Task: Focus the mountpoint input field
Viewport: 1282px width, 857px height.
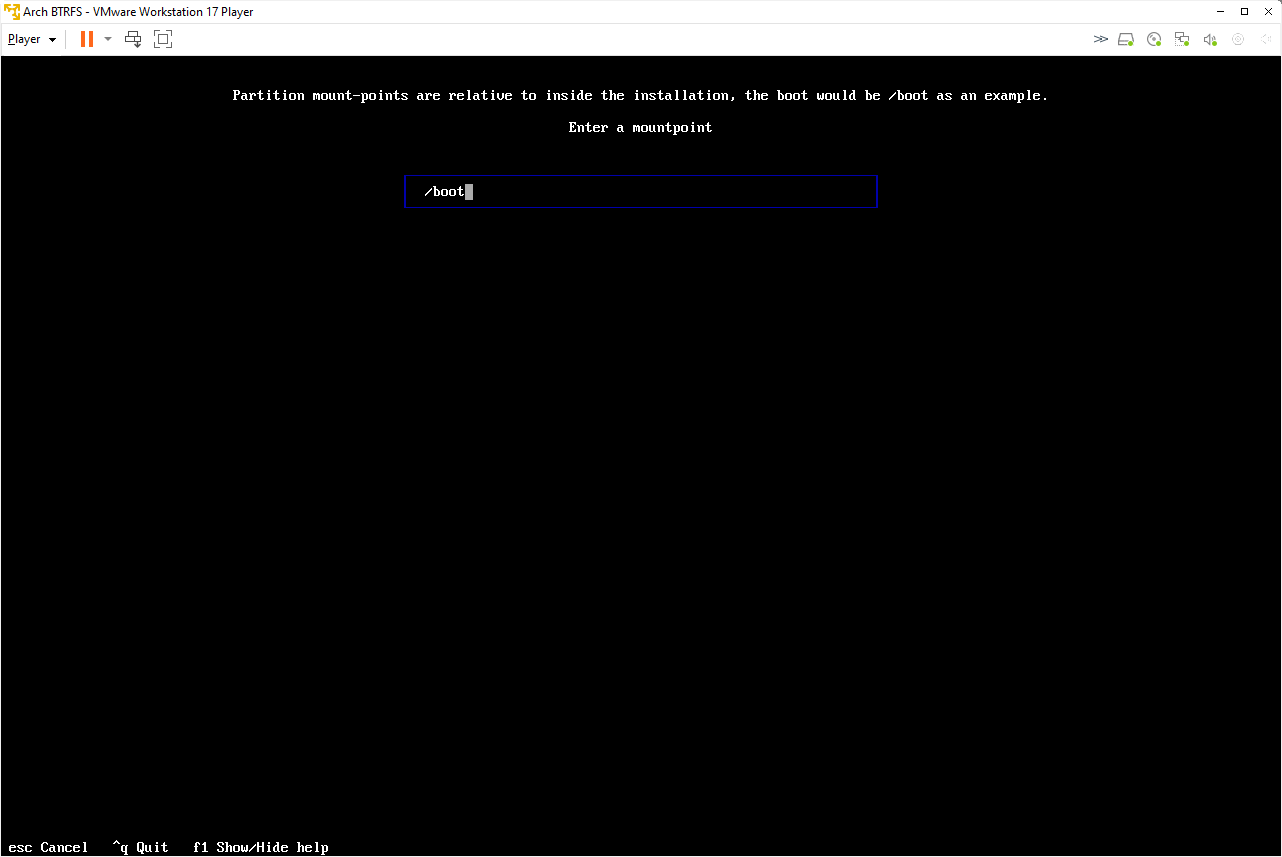Action: coord(641,192)
